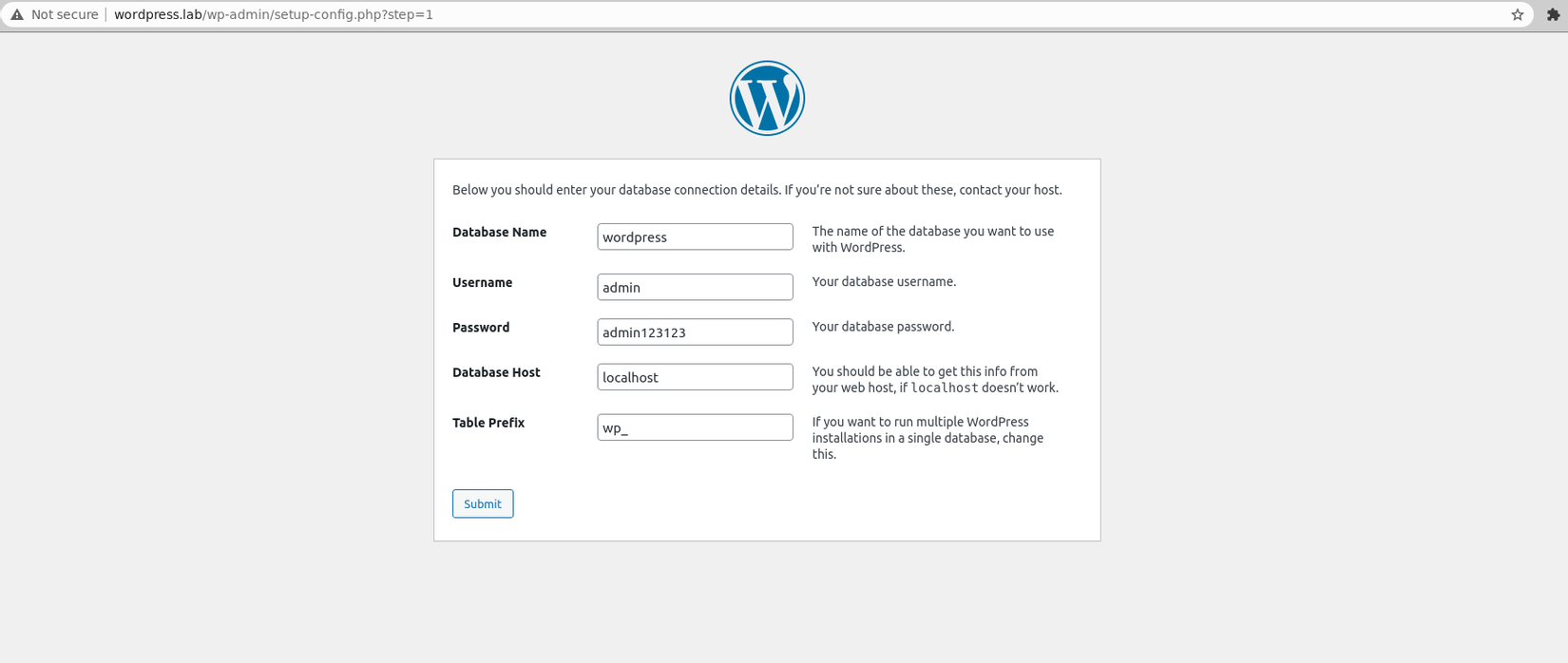Click the "Password" field label
The height and width of the screenshot is (663, 1568).
point(481,328)
